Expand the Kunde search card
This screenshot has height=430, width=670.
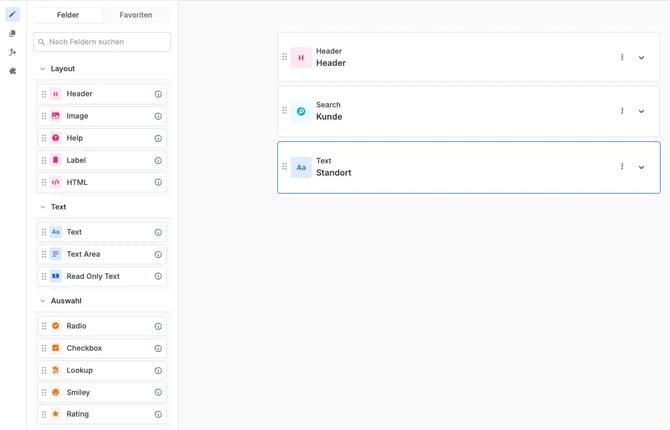coord(641,112)
